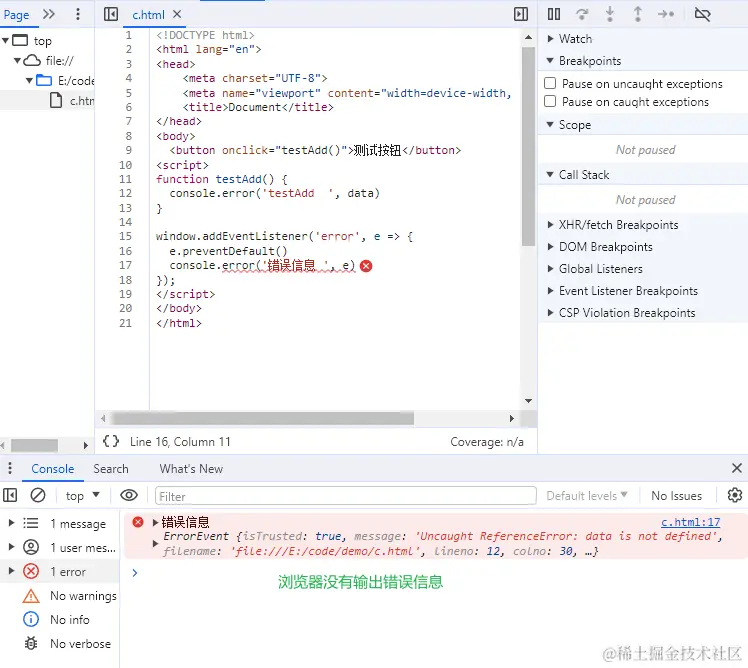This screenshot has width=748, height=668.
Task: Click the navigator horizontal scrollbar thumb
Action: click(34, 445)
